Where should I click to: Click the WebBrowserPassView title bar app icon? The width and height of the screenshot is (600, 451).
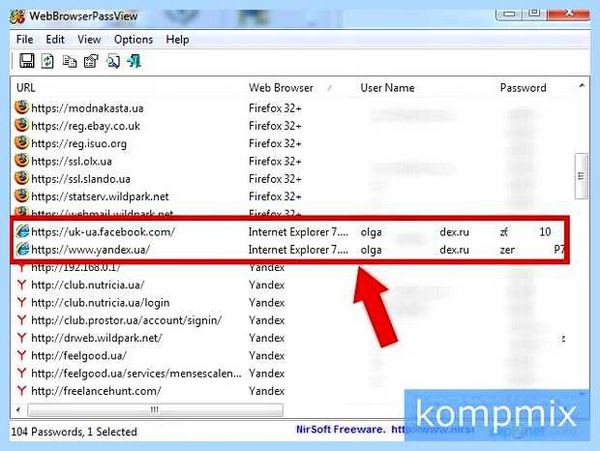tap(18, 16)
